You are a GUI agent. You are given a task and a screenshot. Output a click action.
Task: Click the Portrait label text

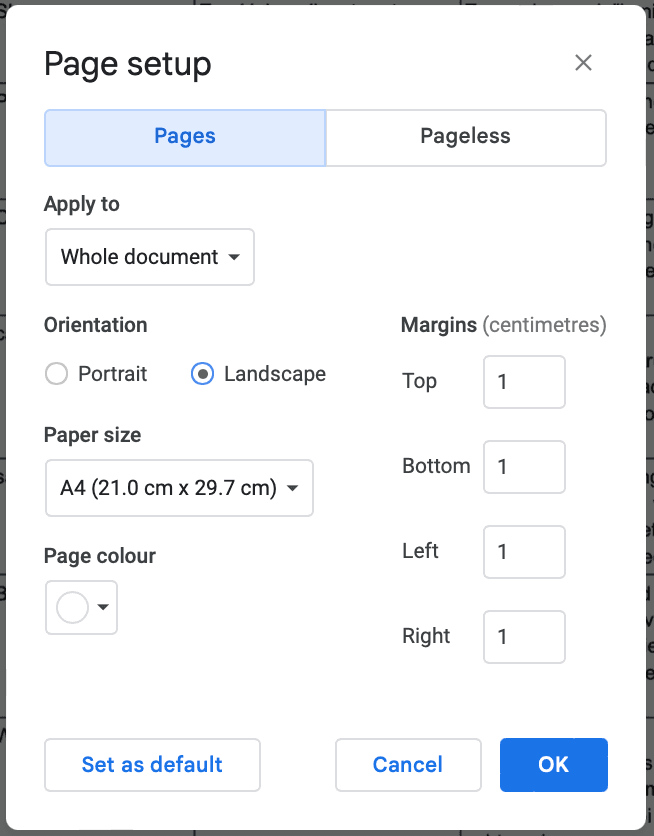pyautogui.click(x=112, y=374)
